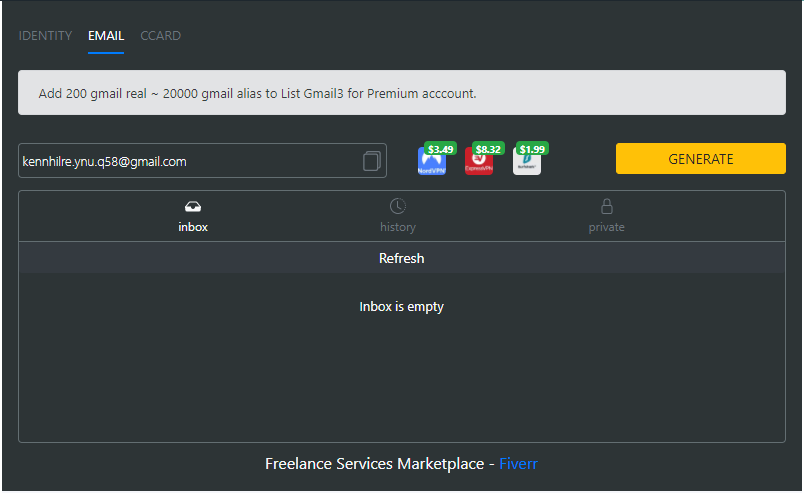Follow the Fiverr link
This screenshot has width=804, height=493.
click(x=518, y=464)
